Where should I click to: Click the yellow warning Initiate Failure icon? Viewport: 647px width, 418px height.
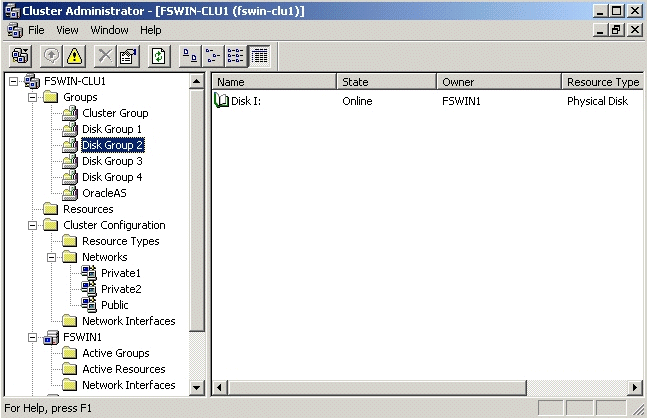coord(74,56)
